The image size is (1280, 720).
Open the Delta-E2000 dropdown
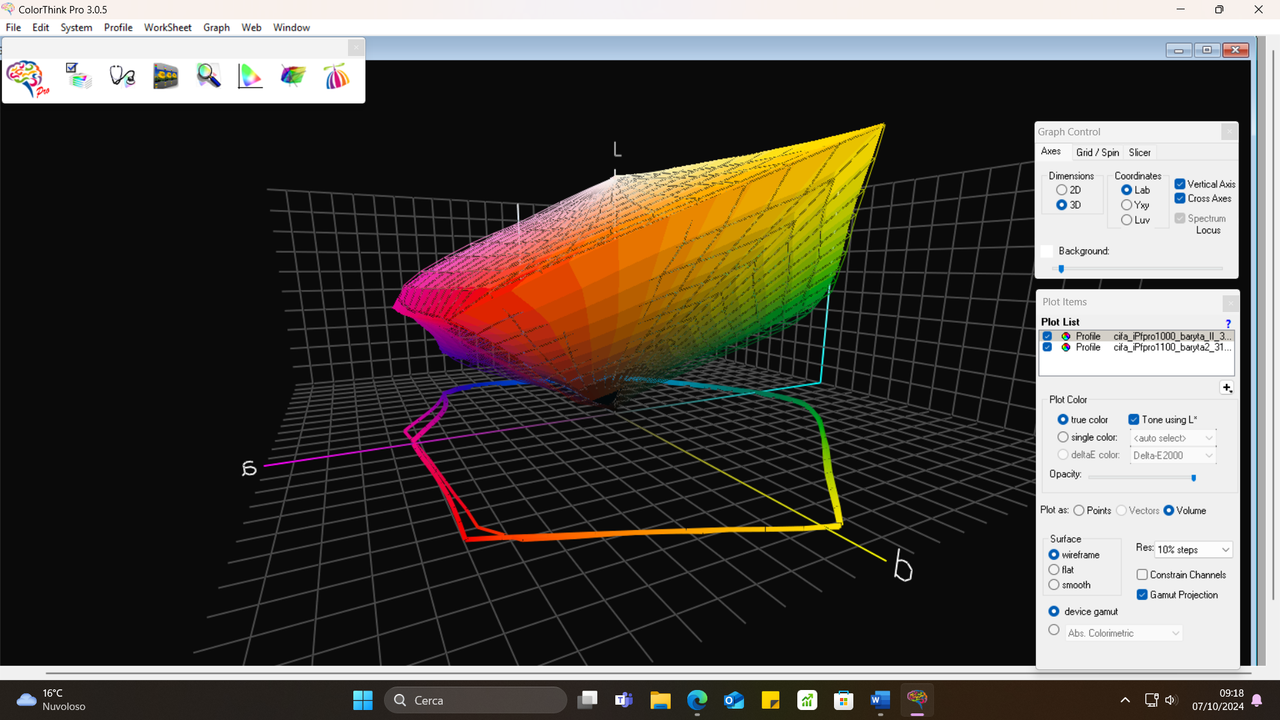(x=1172, y=455)
